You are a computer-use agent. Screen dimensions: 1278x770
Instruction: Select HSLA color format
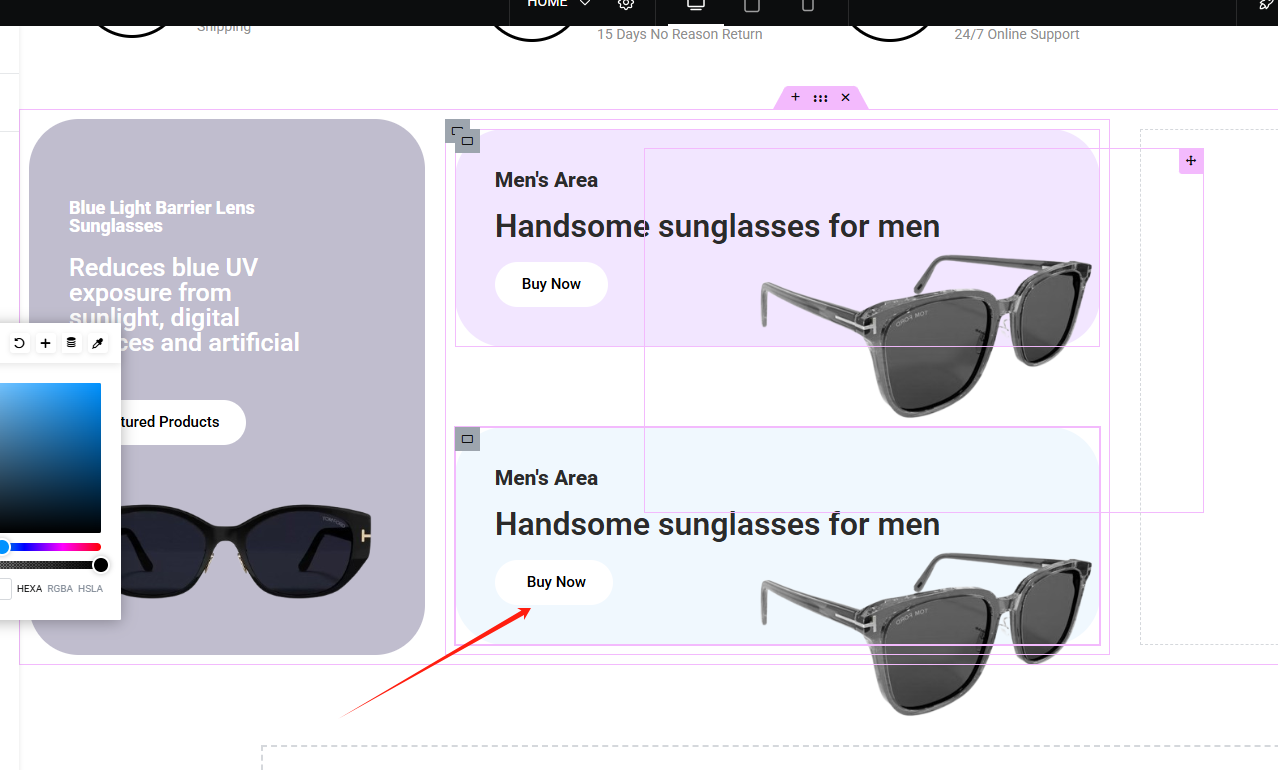click(90, 589)
